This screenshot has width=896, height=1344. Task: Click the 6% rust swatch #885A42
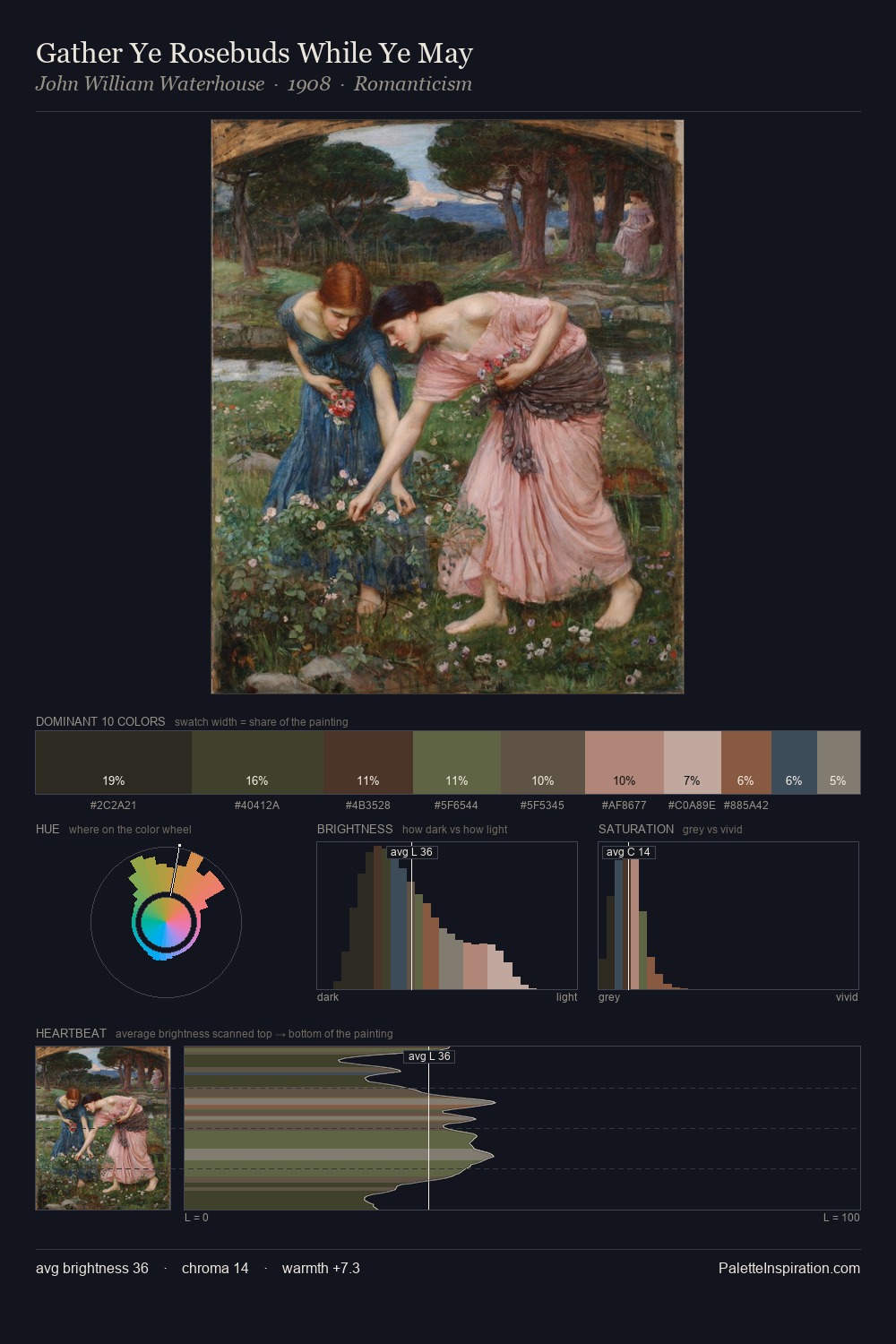tap(746, 762)
